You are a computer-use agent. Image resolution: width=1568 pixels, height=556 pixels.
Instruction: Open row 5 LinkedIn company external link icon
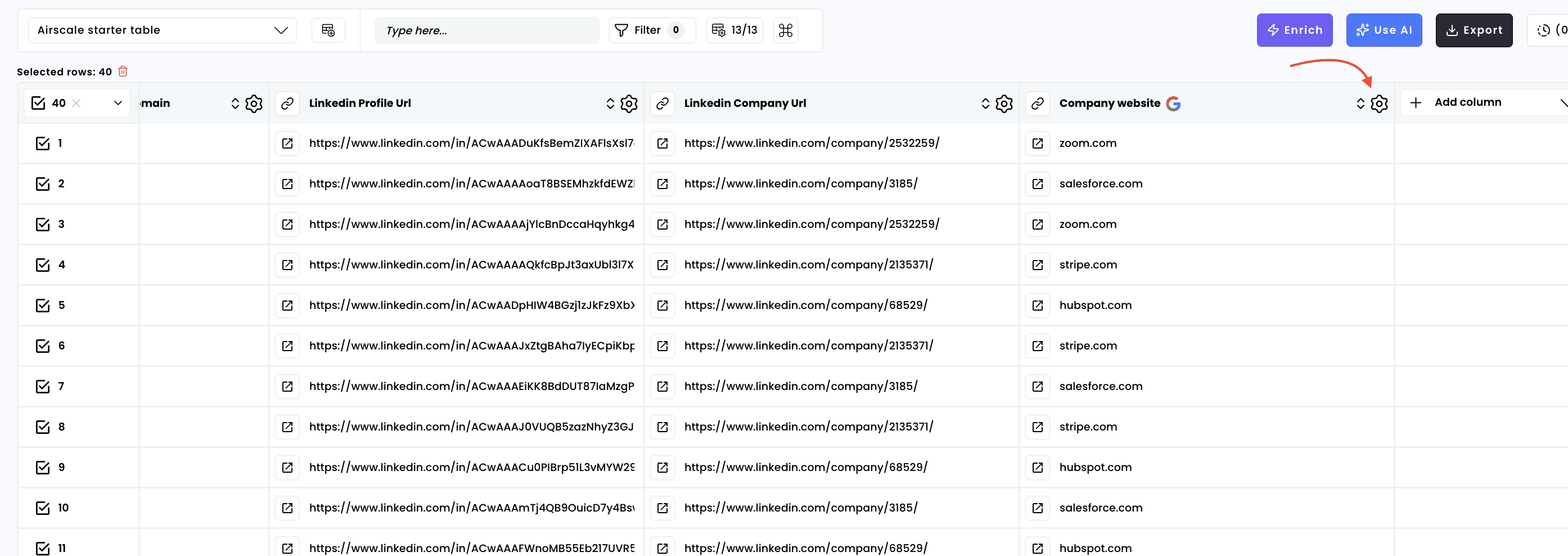point(663,305)
